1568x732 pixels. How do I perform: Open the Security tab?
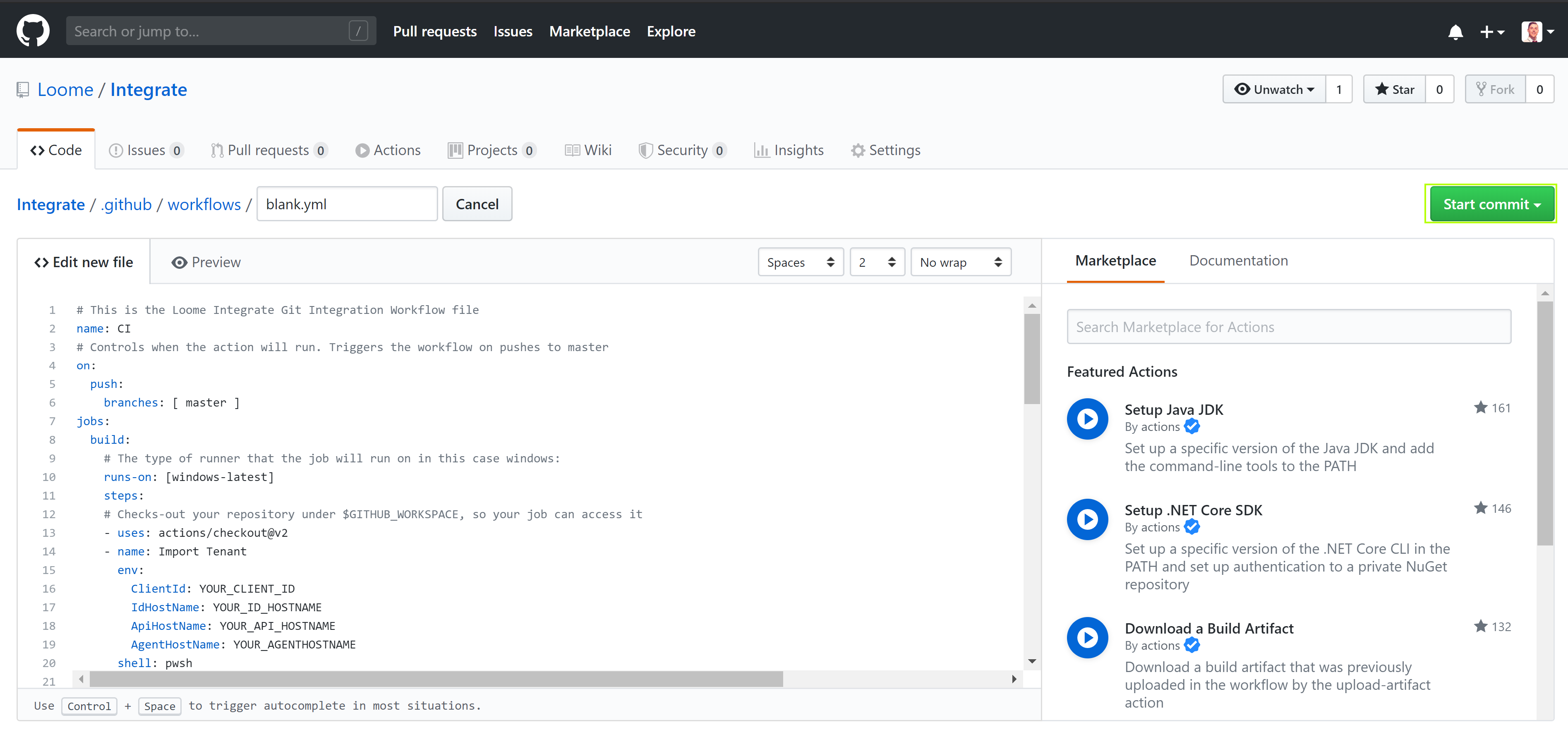point(682,150)
